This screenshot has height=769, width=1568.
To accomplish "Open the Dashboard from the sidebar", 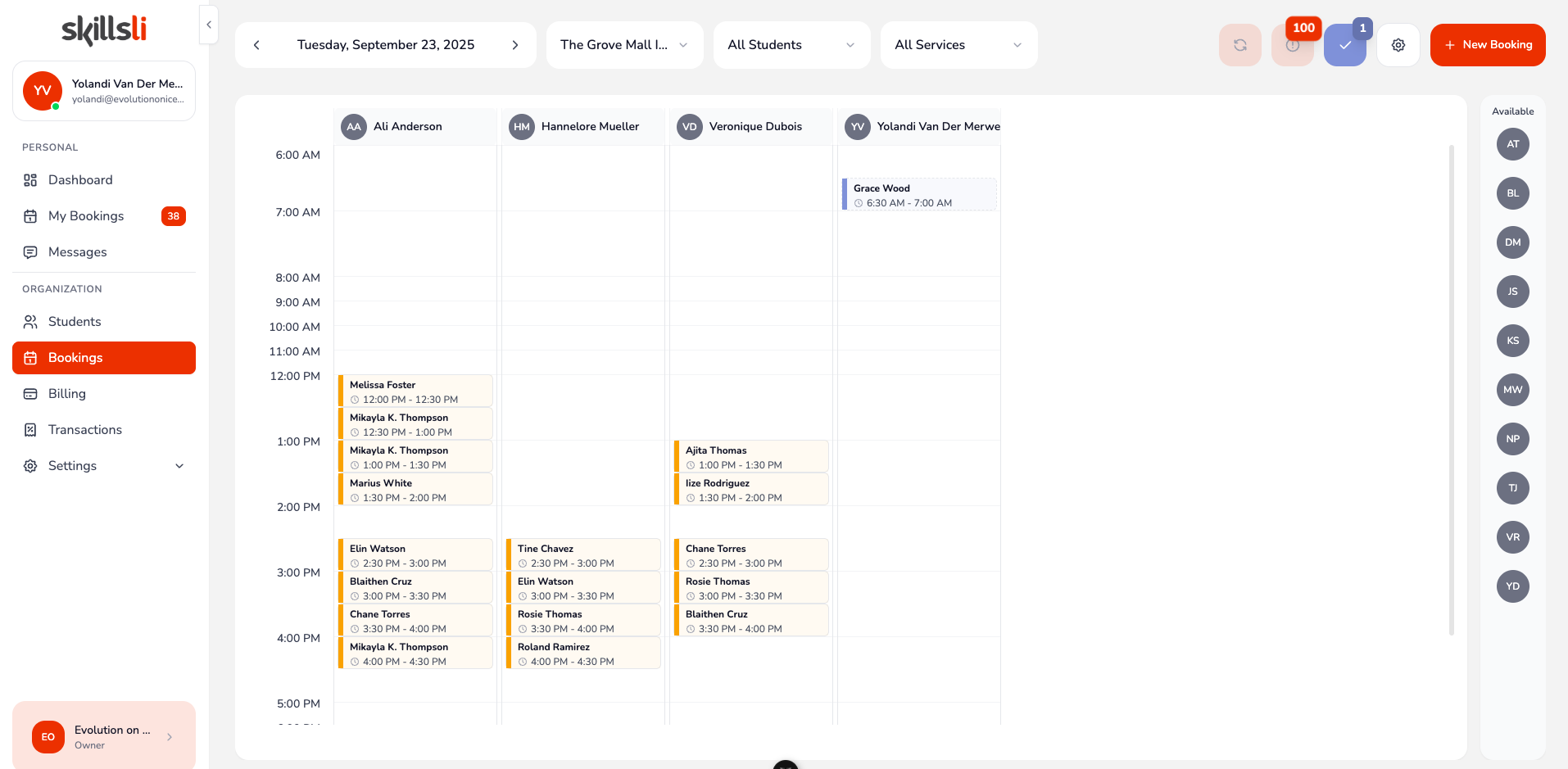I will (79, 179).
